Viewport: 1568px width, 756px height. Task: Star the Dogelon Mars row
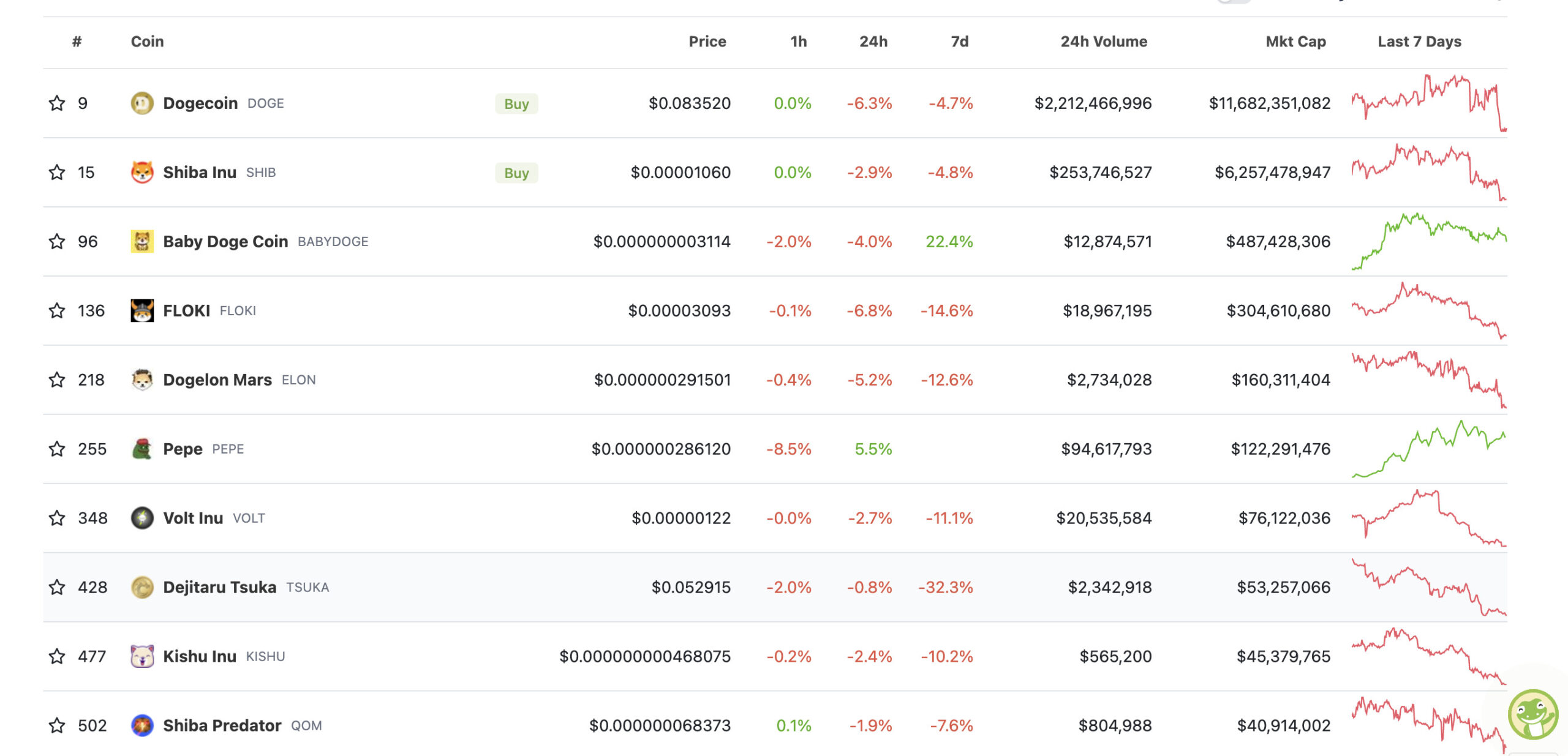pyautogui.click(x=57, y=380)
